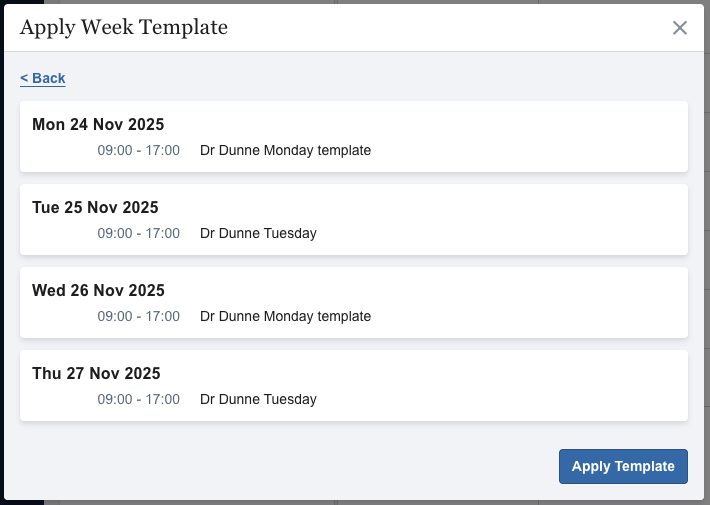Click the 17:00 end time on Wednesday
The width and height of the screenshot is (710, 505).
click(x=163, y=317)
